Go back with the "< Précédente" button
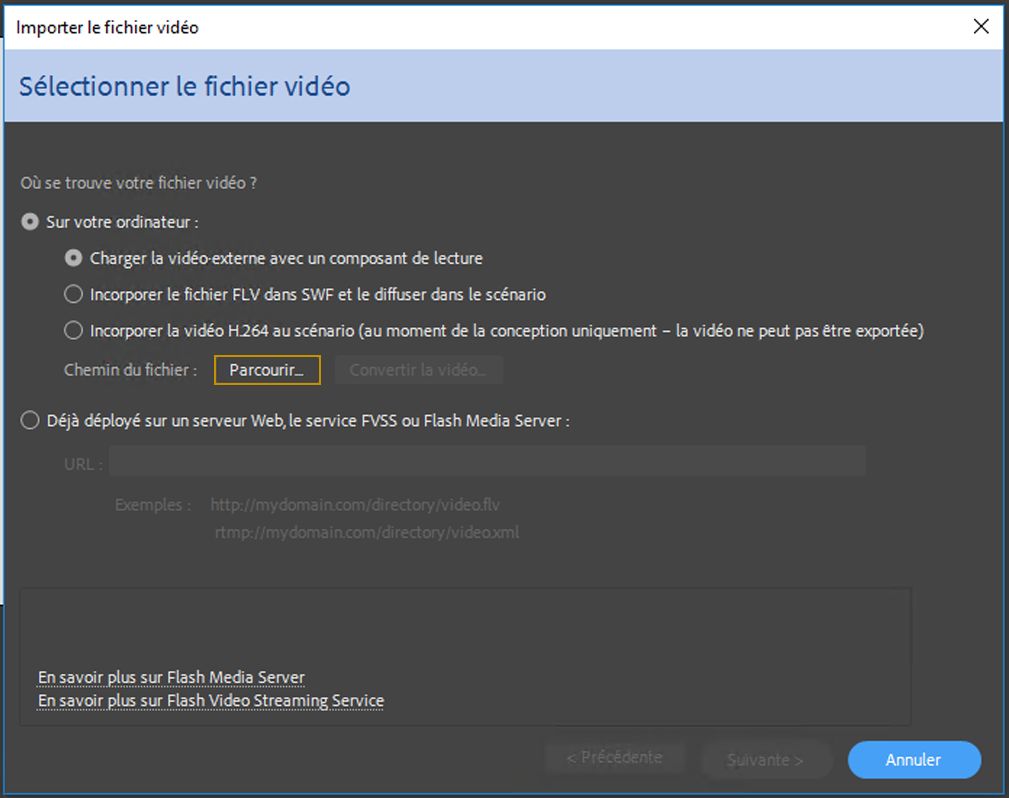 [x=614, y=758]
